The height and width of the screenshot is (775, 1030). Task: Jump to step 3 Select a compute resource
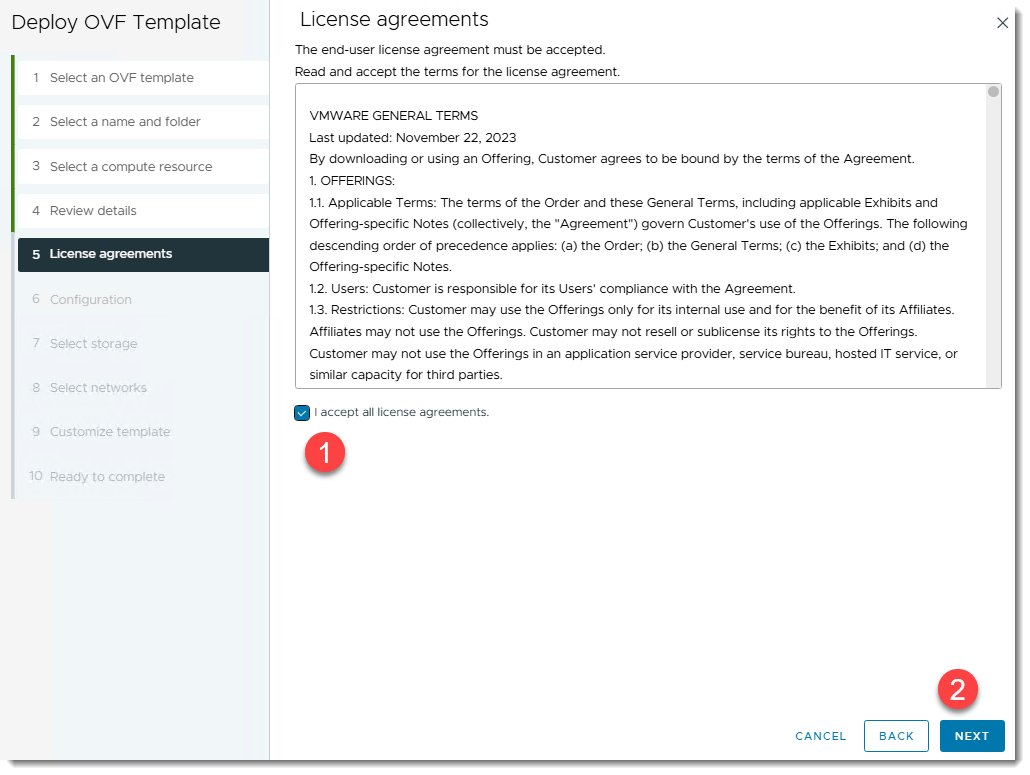tap(131, 167)
